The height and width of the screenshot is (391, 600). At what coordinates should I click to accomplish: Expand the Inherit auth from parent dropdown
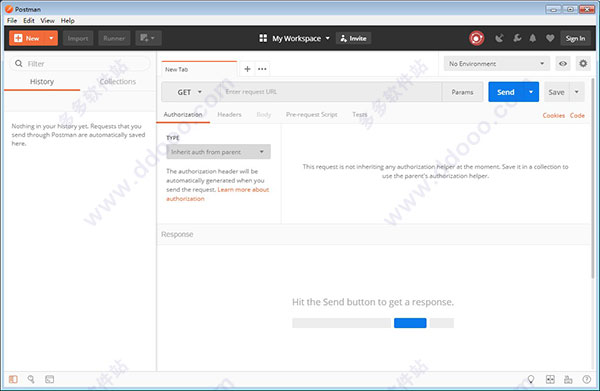click(x=218, y=152)
